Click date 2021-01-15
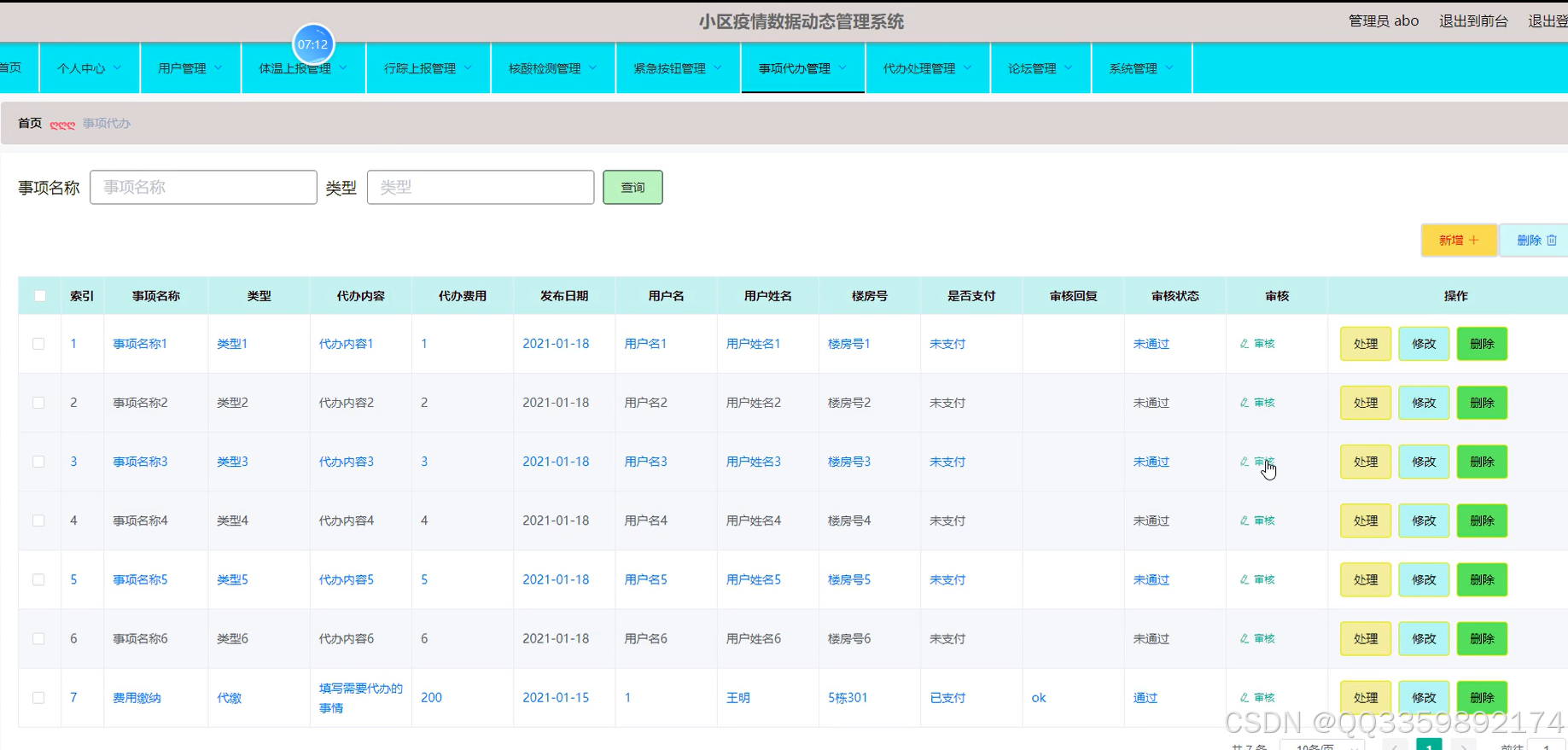This screenshot has width=1568, height=750. click(556, 698)
